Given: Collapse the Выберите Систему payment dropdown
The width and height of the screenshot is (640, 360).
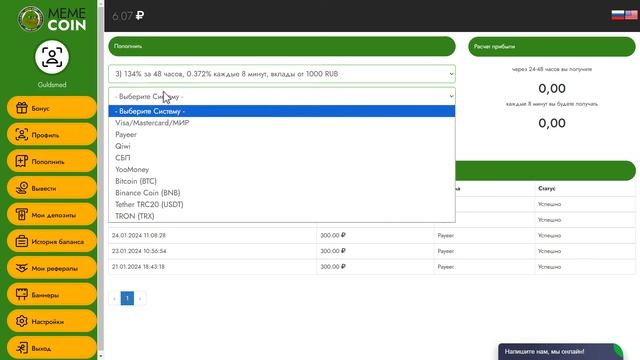Looking at the screenshot, I should click(x=282, y=96).
